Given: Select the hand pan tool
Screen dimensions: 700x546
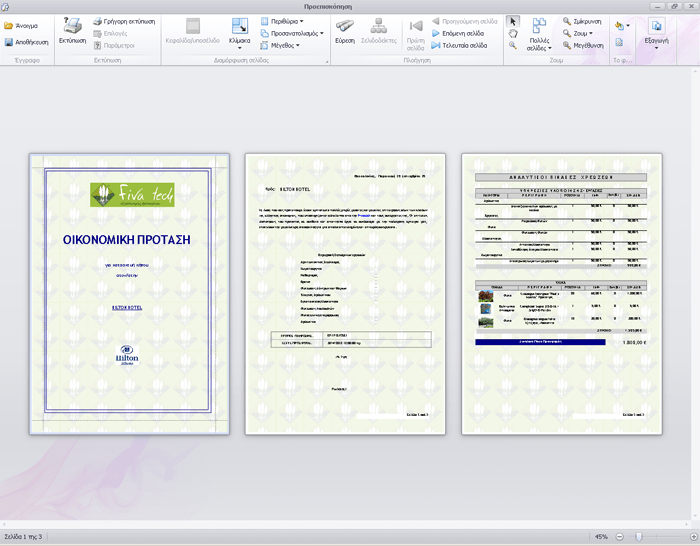Looking at the screenshot, I should pos(513,33).
